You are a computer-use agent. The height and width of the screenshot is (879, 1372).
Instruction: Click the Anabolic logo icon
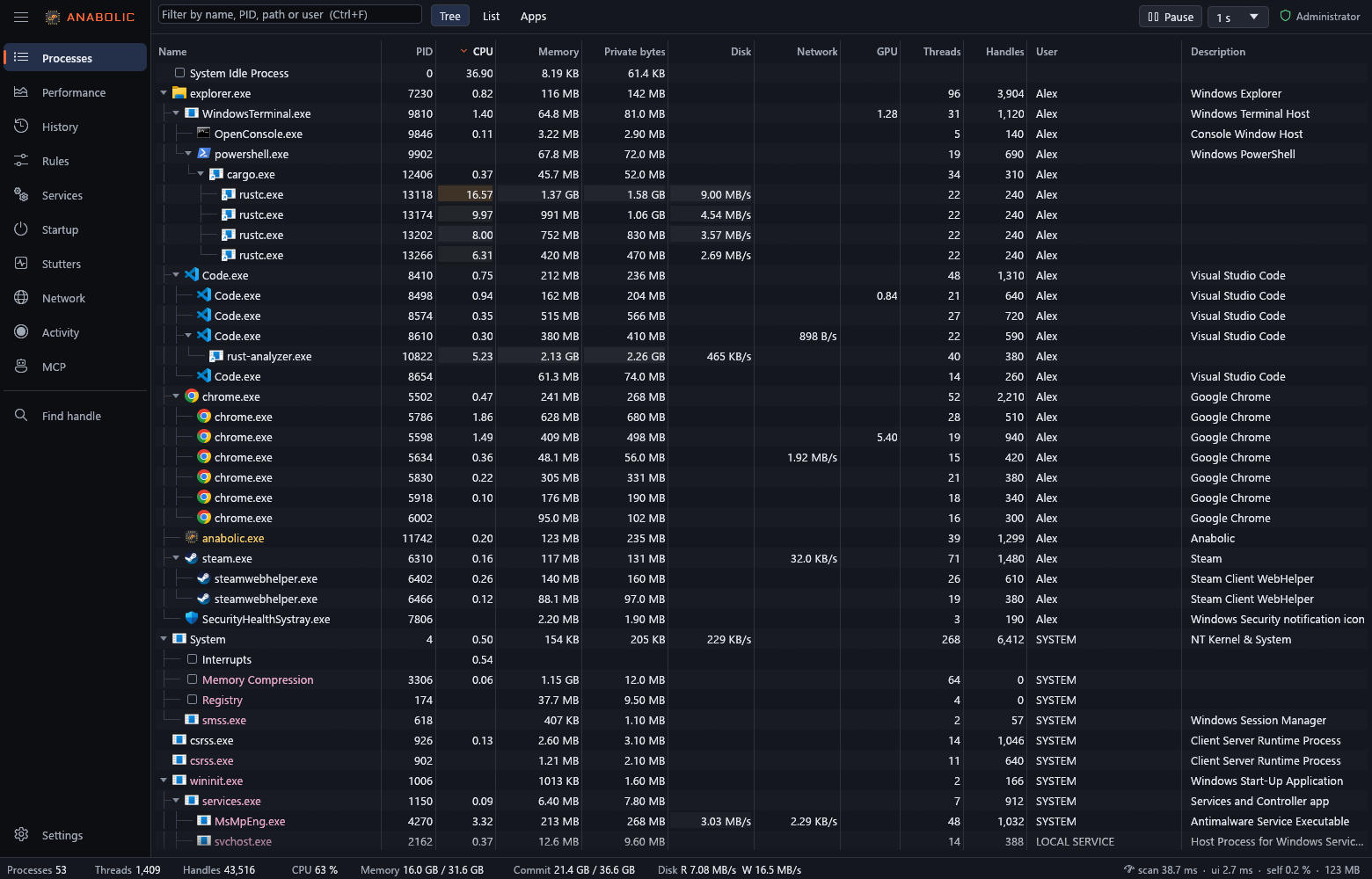(x=53, y=17)
